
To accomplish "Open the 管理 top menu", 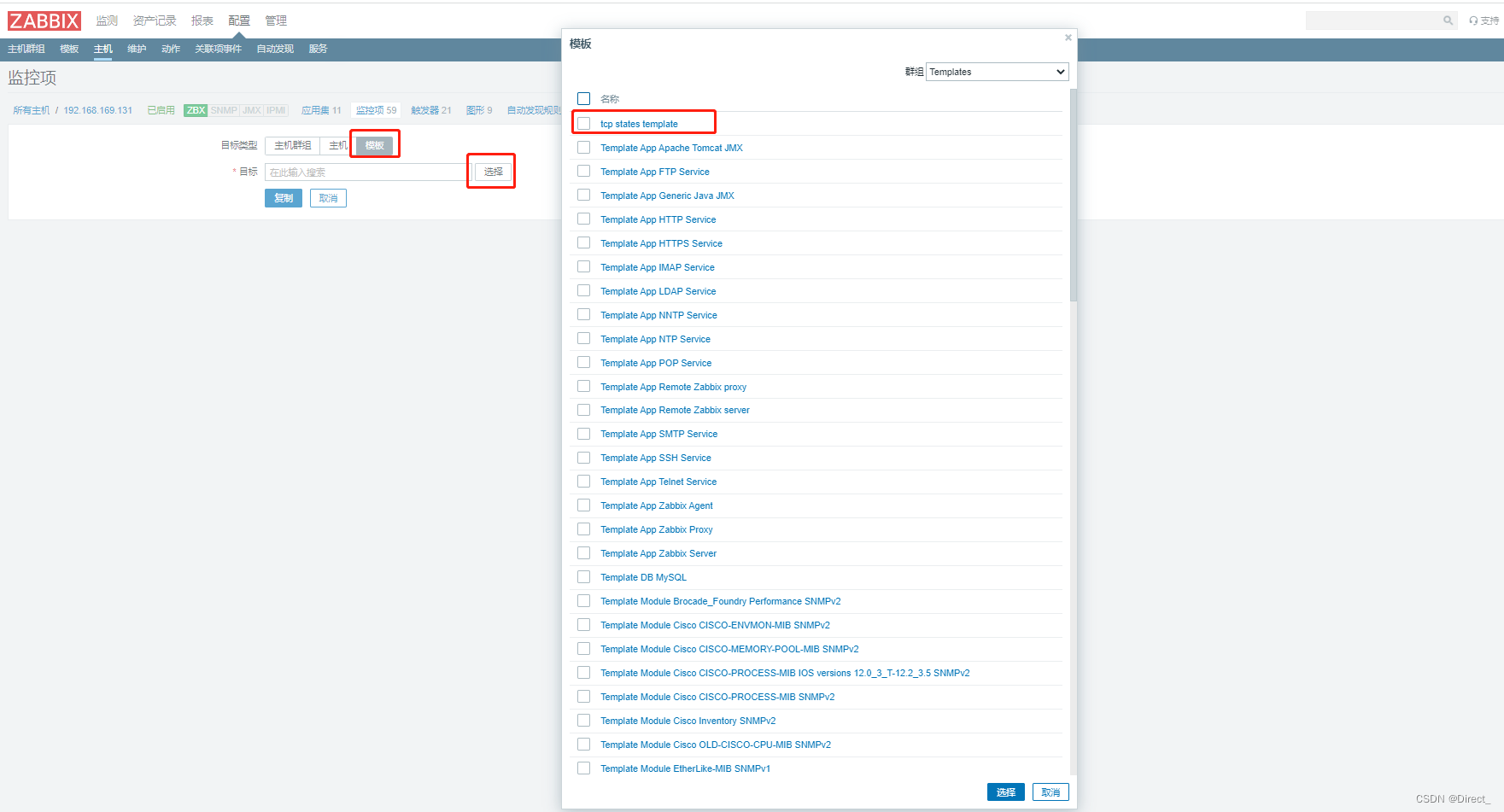I will click(x=276, y=20).
